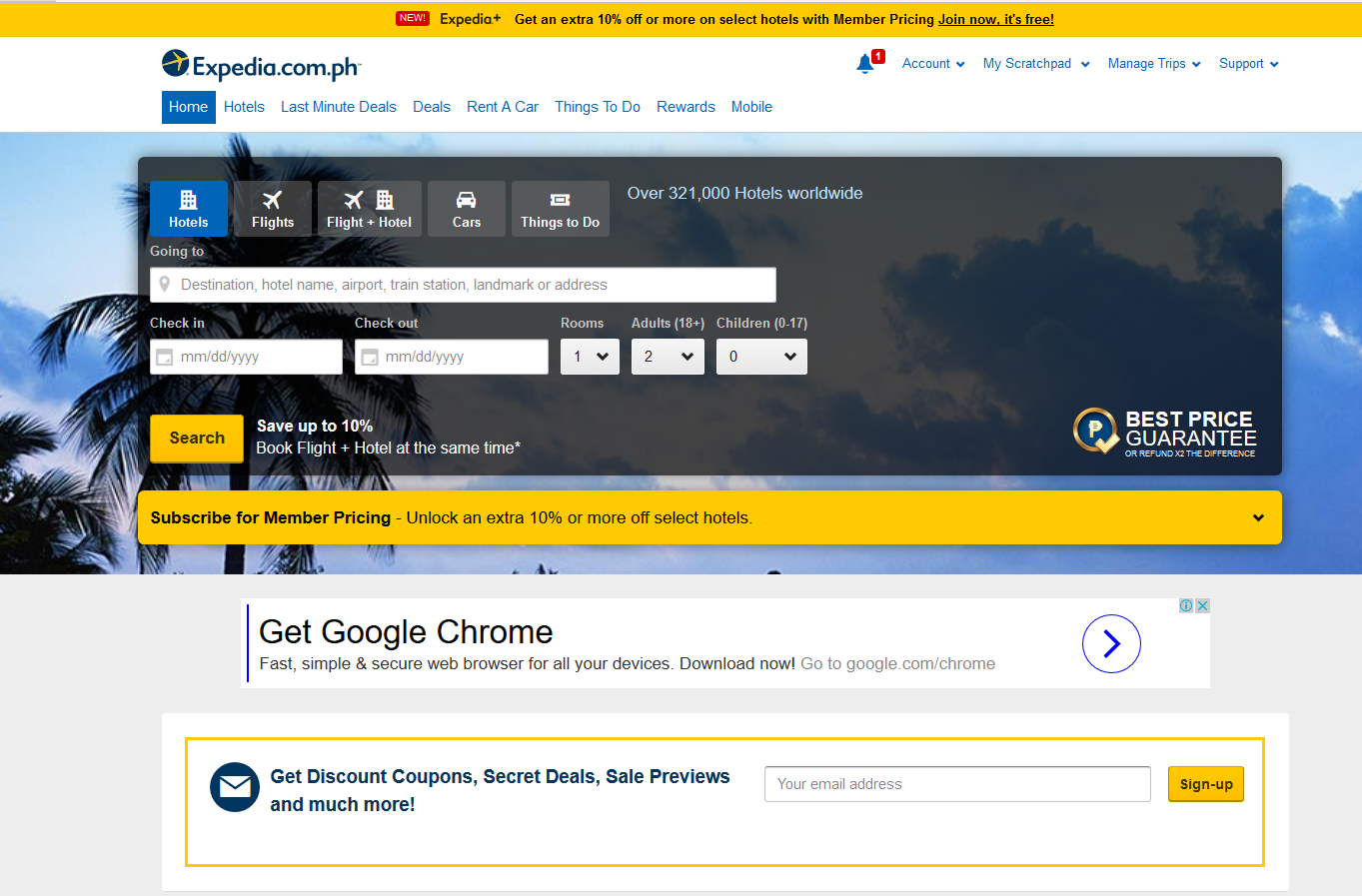Click the location pin icon in destination field
The image size is (1362, 896).
point(165,285)
